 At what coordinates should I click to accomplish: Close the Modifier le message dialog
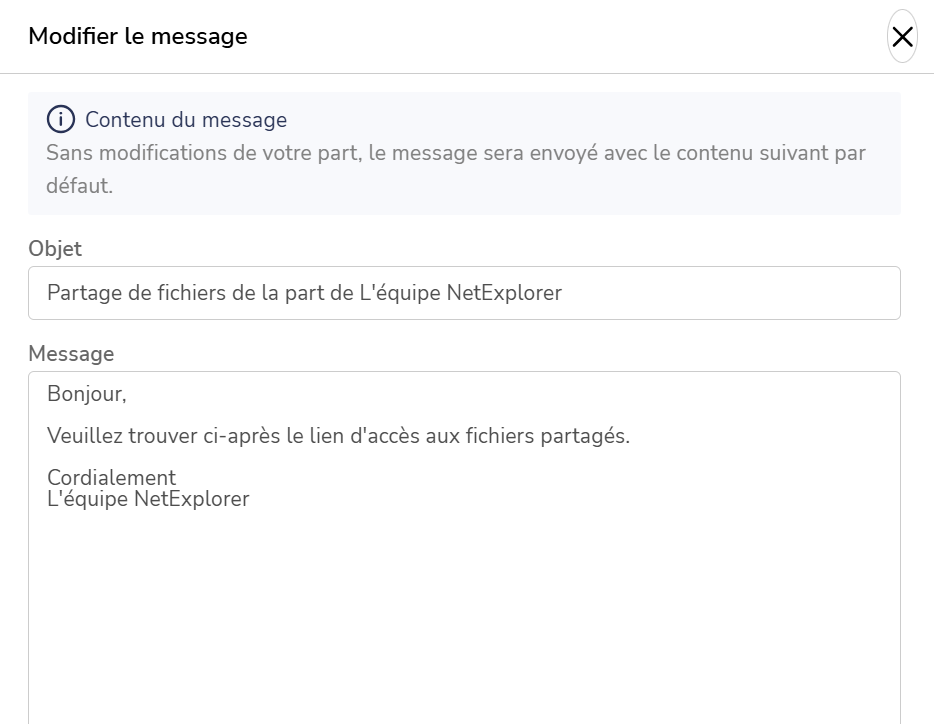point(902,36)
